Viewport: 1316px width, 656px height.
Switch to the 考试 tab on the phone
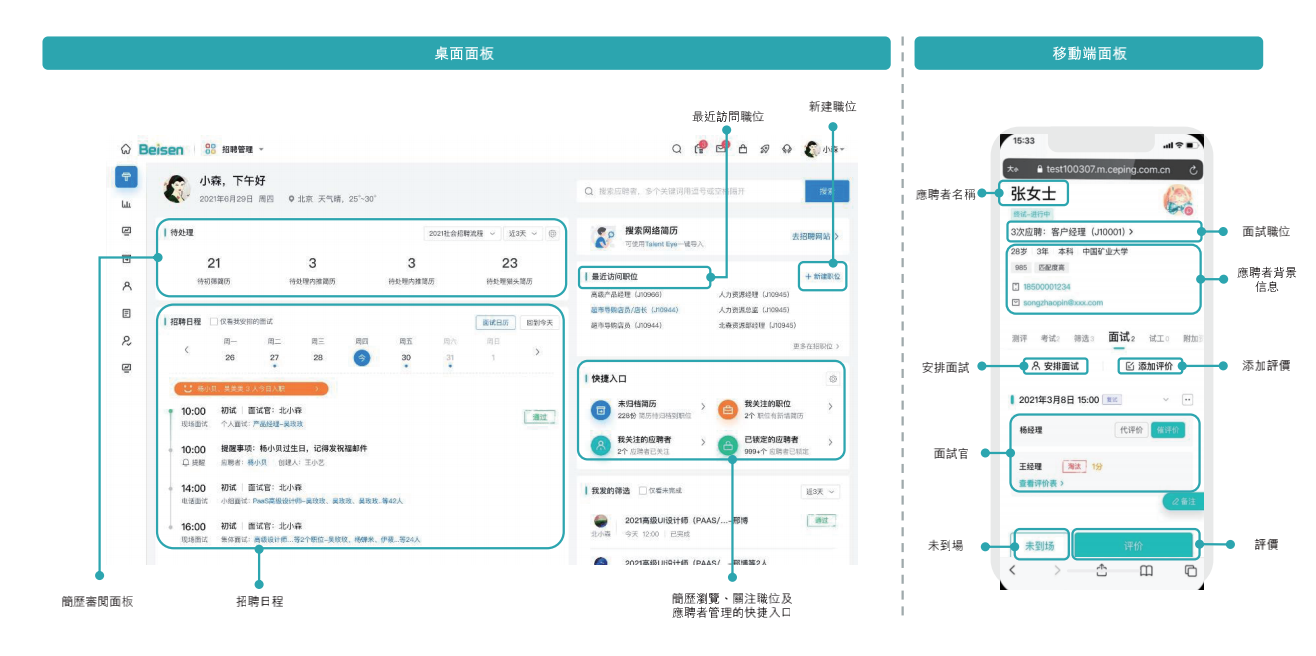coord(1050,338)
